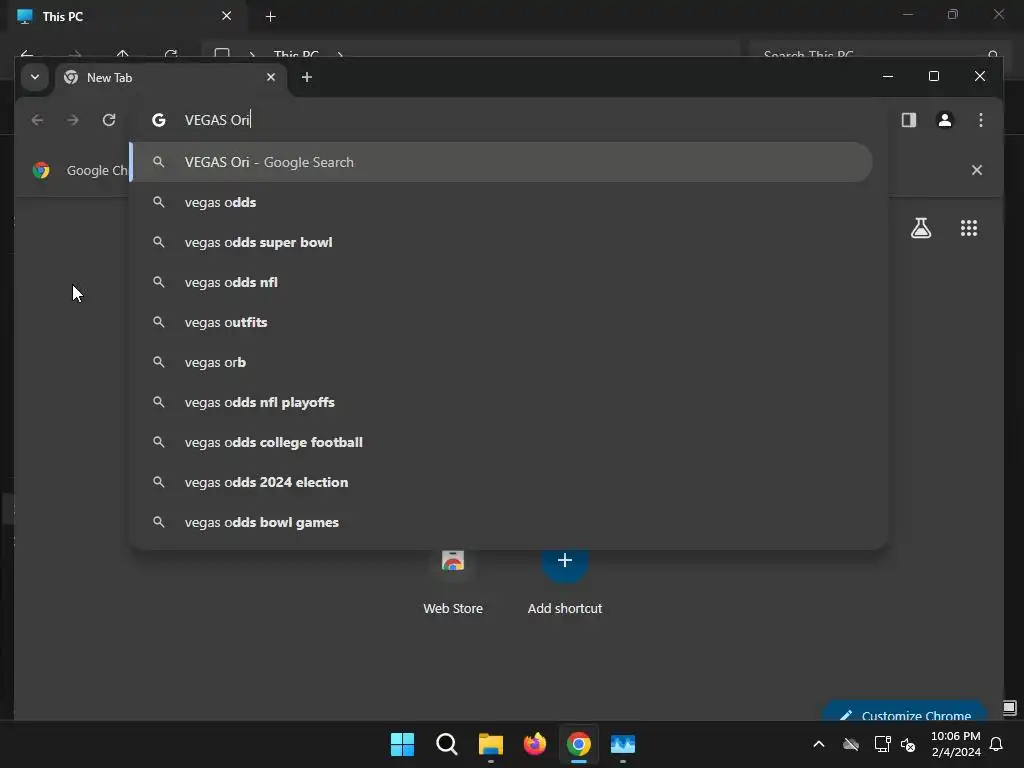This screenshot has width=1024, height=768.
Task: Open the Web Store shortcut
Action: click(453, 584)
